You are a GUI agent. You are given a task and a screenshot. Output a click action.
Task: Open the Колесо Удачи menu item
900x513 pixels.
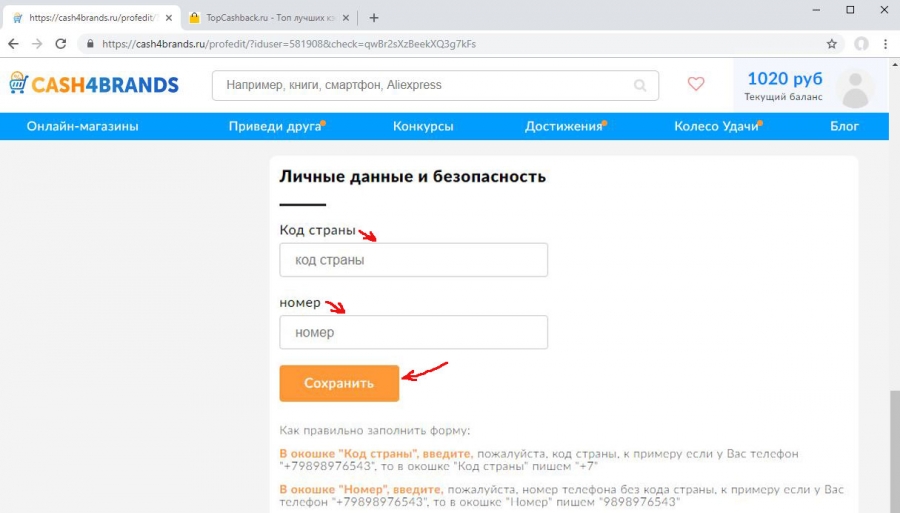pos(716,126)
